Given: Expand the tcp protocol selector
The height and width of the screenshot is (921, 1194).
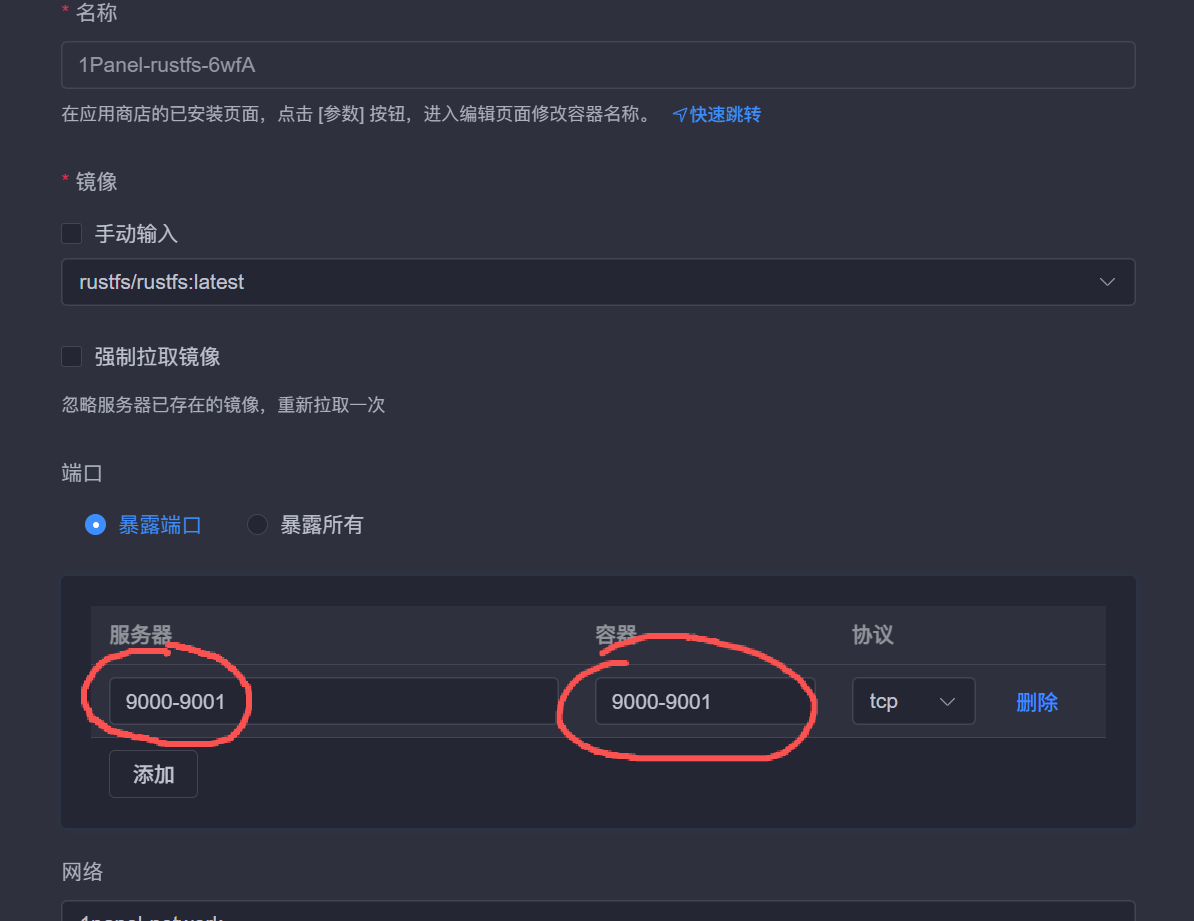Looking at the screenshot, I should coord(912,702).
